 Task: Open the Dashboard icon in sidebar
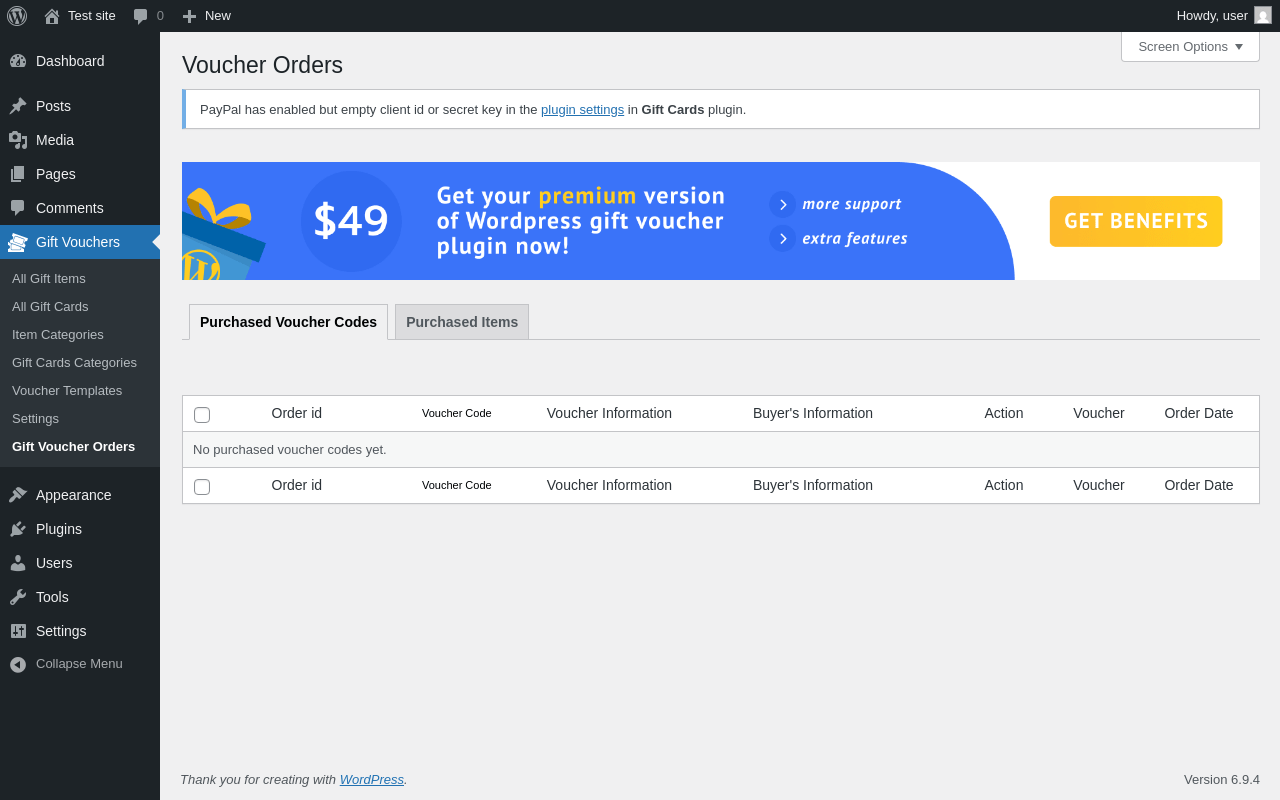click(x=18, y=61)
